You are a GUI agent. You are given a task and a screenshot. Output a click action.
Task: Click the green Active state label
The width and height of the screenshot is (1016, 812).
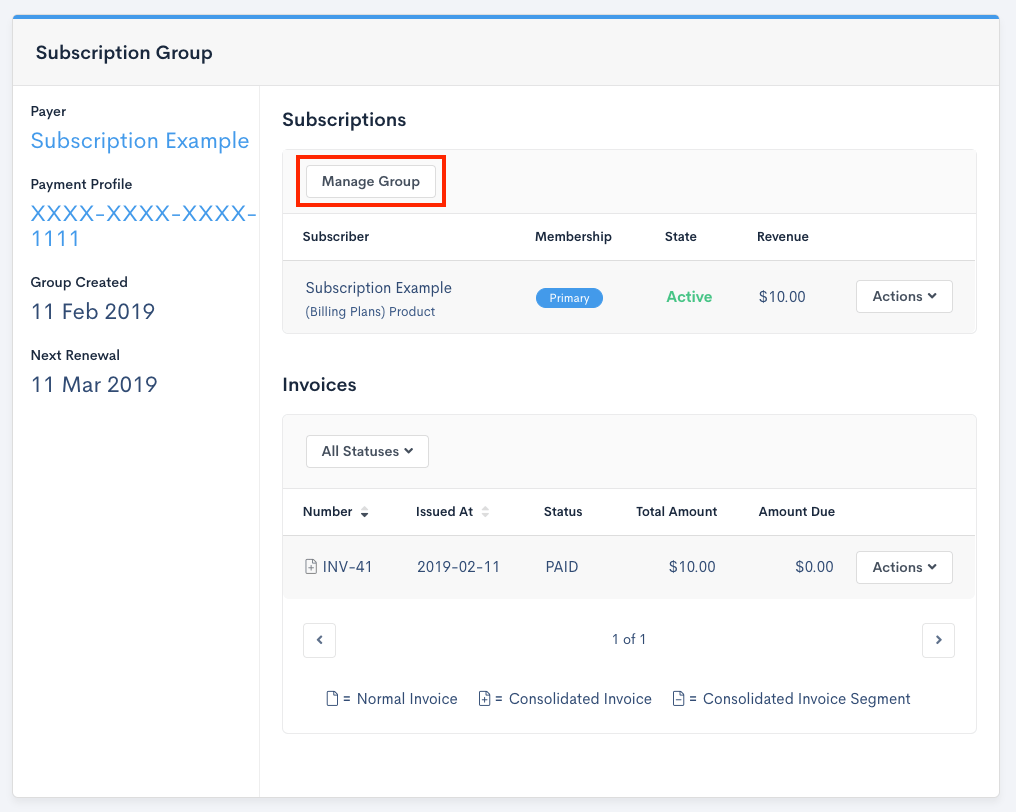(x=689, y=297)
